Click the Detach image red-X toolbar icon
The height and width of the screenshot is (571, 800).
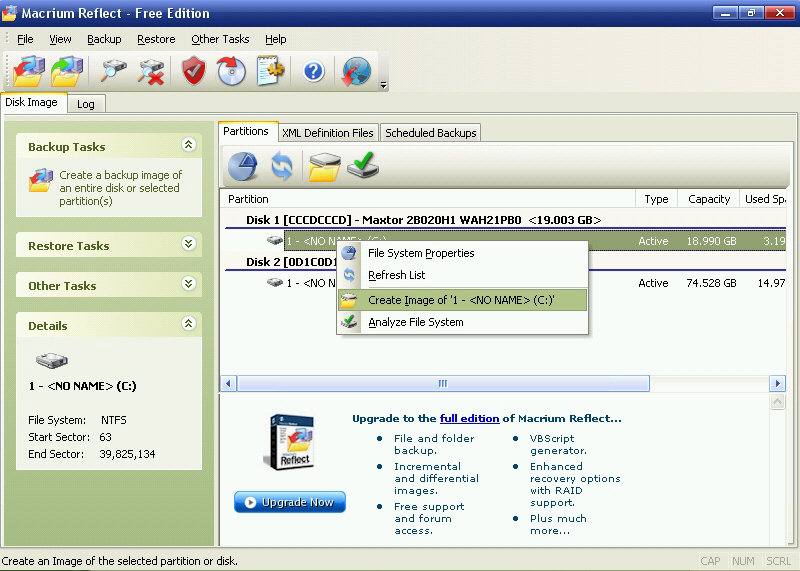tap(151, 71)
